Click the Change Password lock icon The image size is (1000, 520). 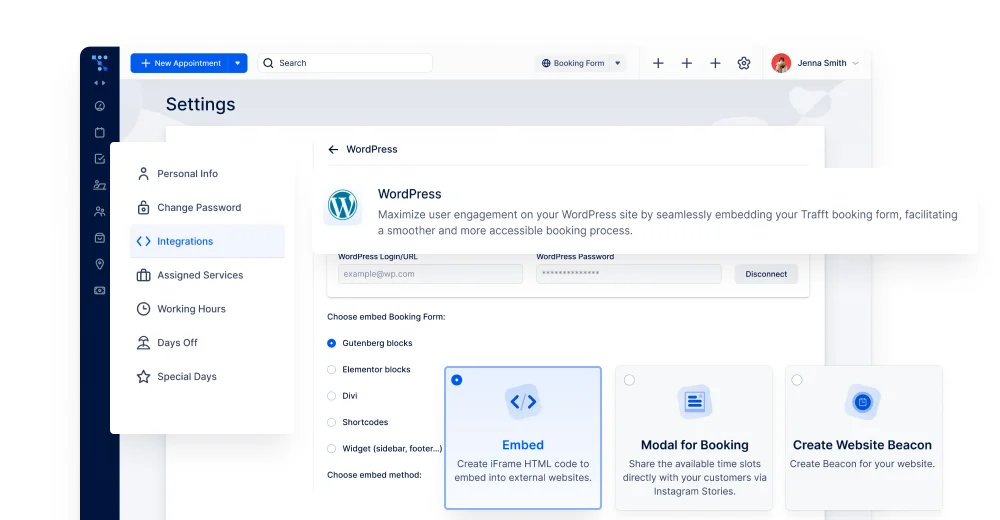pyautogui.click(x=143, y=207)
